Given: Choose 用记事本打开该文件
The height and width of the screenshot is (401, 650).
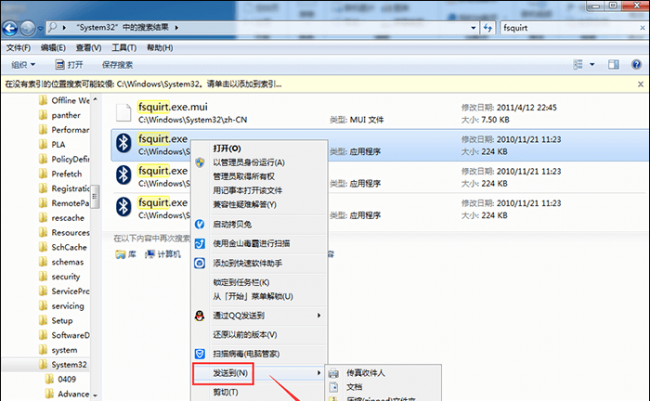Looking at the screenshot, I should pos(259,190).
